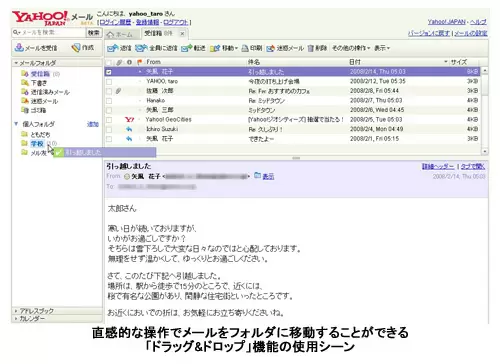This screenshot has height=364, width=500.
Task: Click the 削除 trash icon
Action: tap(310, 49)
